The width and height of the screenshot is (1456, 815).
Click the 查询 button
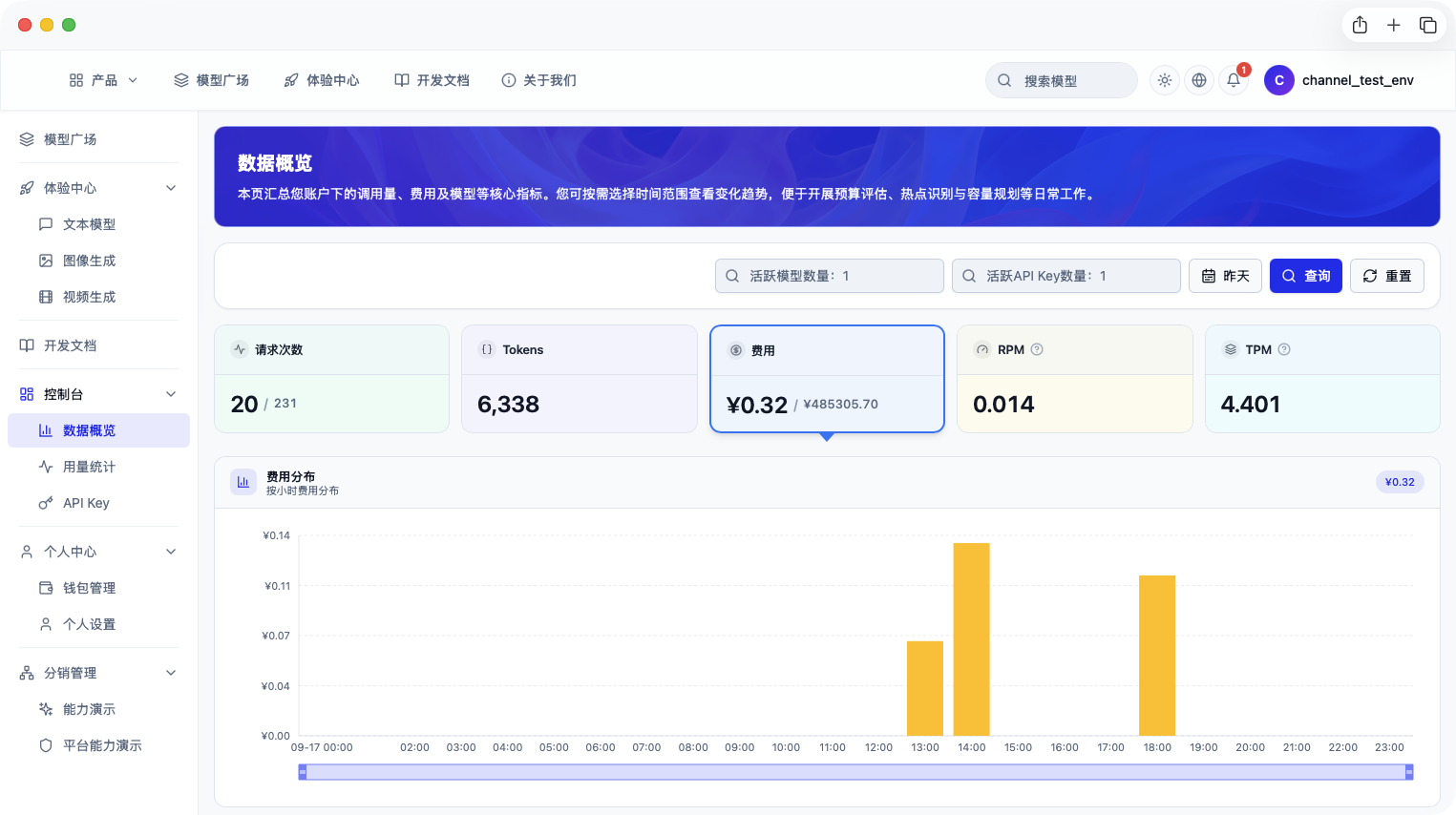pos(1305,276)
